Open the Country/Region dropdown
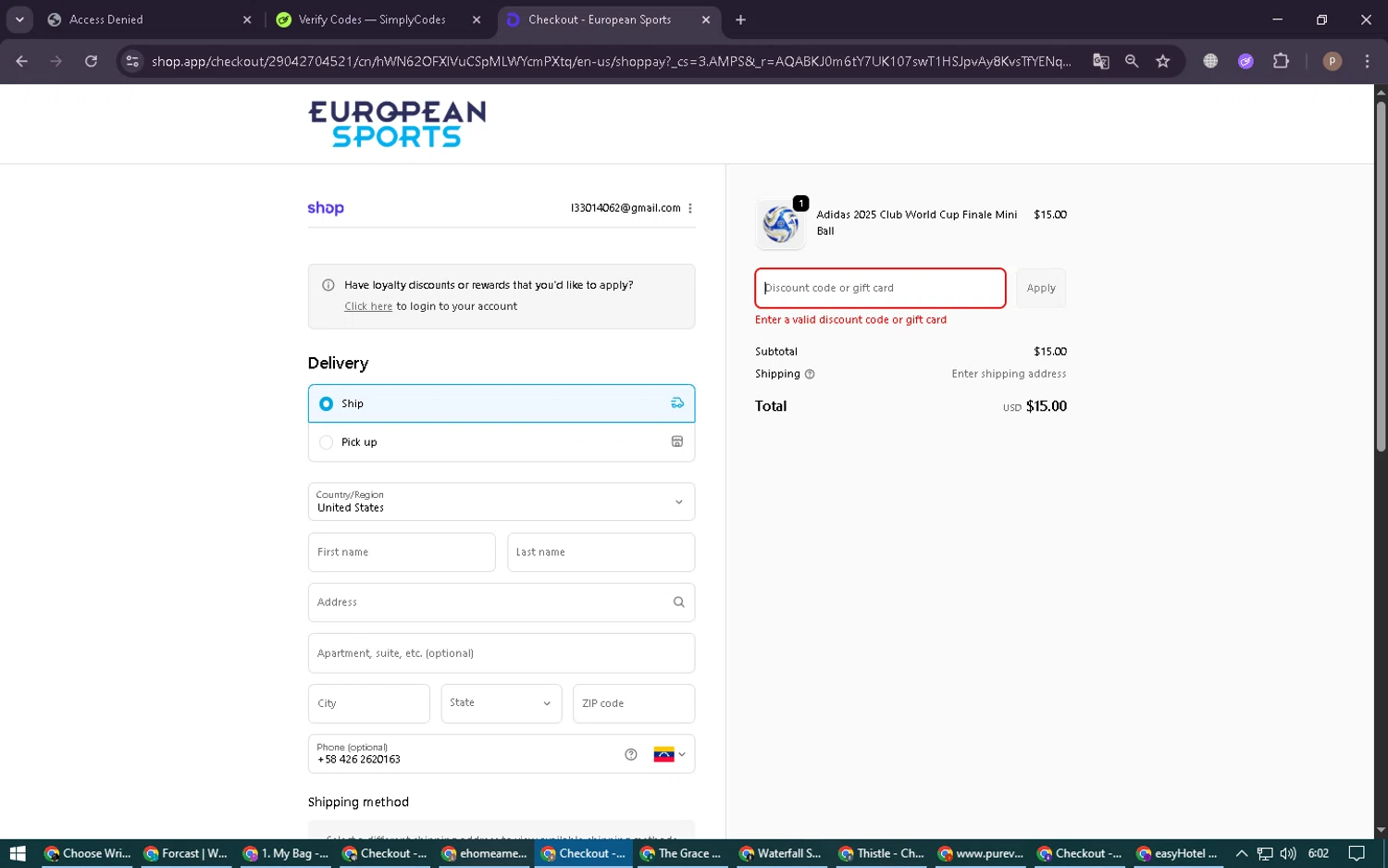Image resolution: width=1388 pixels, height=868 pixels. (502, 502)
